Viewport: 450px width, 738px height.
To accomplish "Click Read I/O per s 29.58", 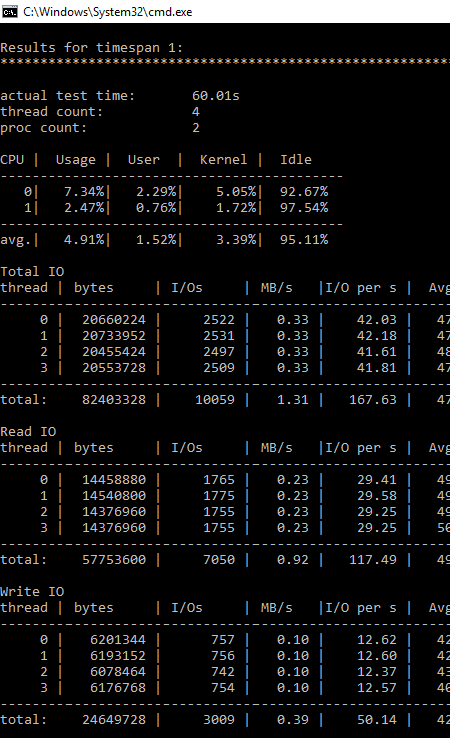I will pyautogui.click(x=377, y=496).
